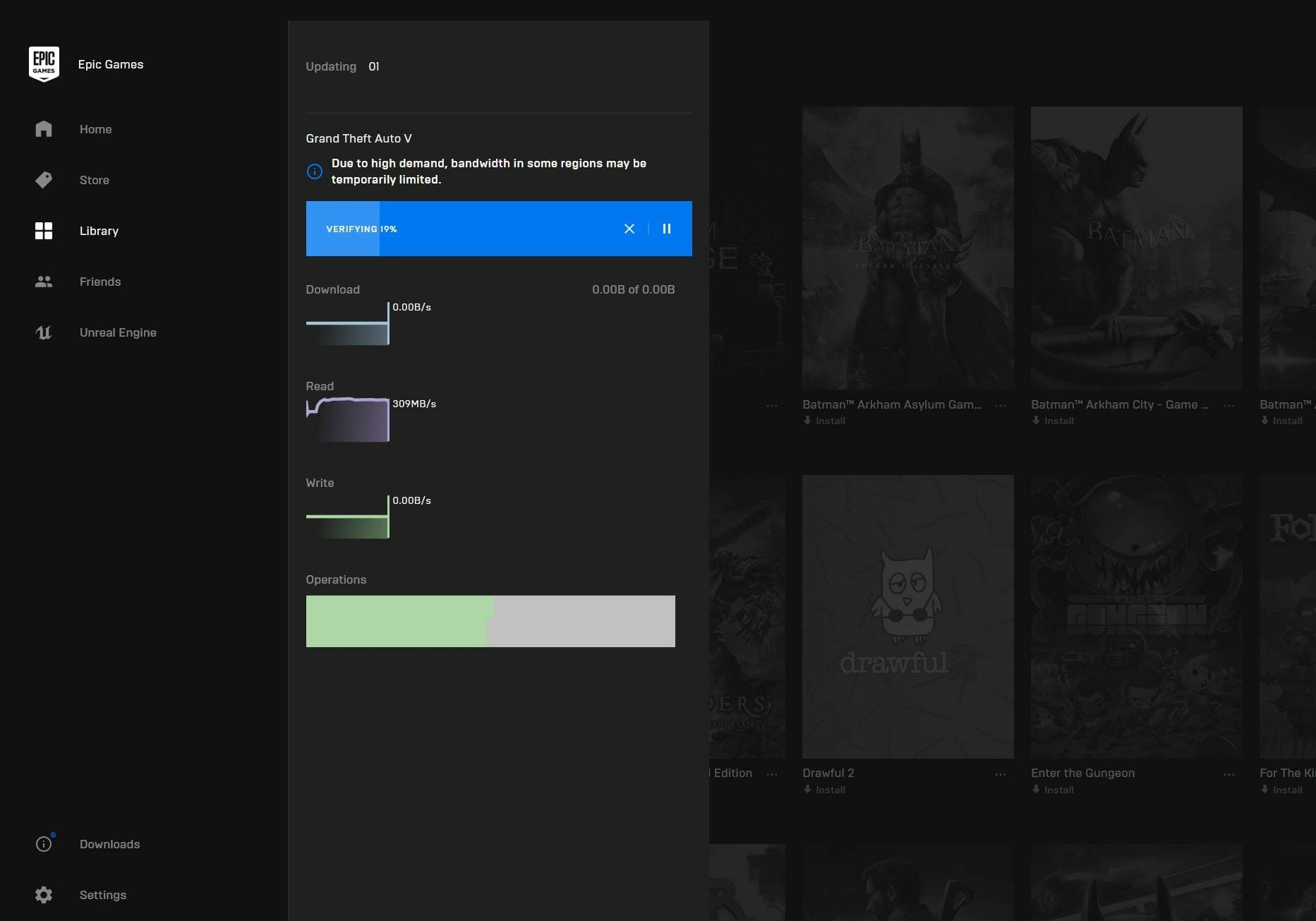
Task: Select Batman Arkham City cover art
Action: pos(1136,248)
